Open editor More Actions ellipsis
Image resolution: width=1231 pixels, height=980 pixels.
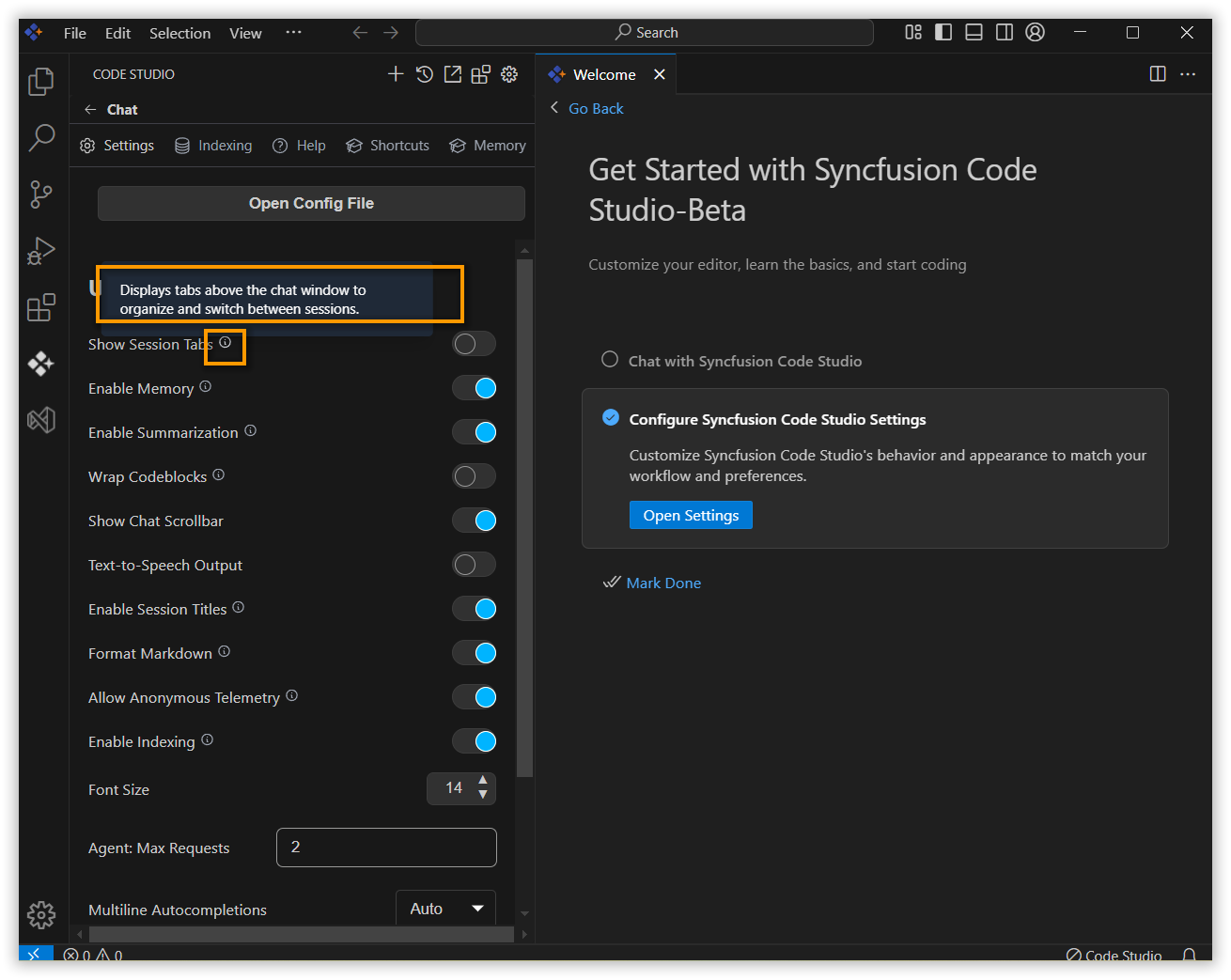pos(1188,74)
